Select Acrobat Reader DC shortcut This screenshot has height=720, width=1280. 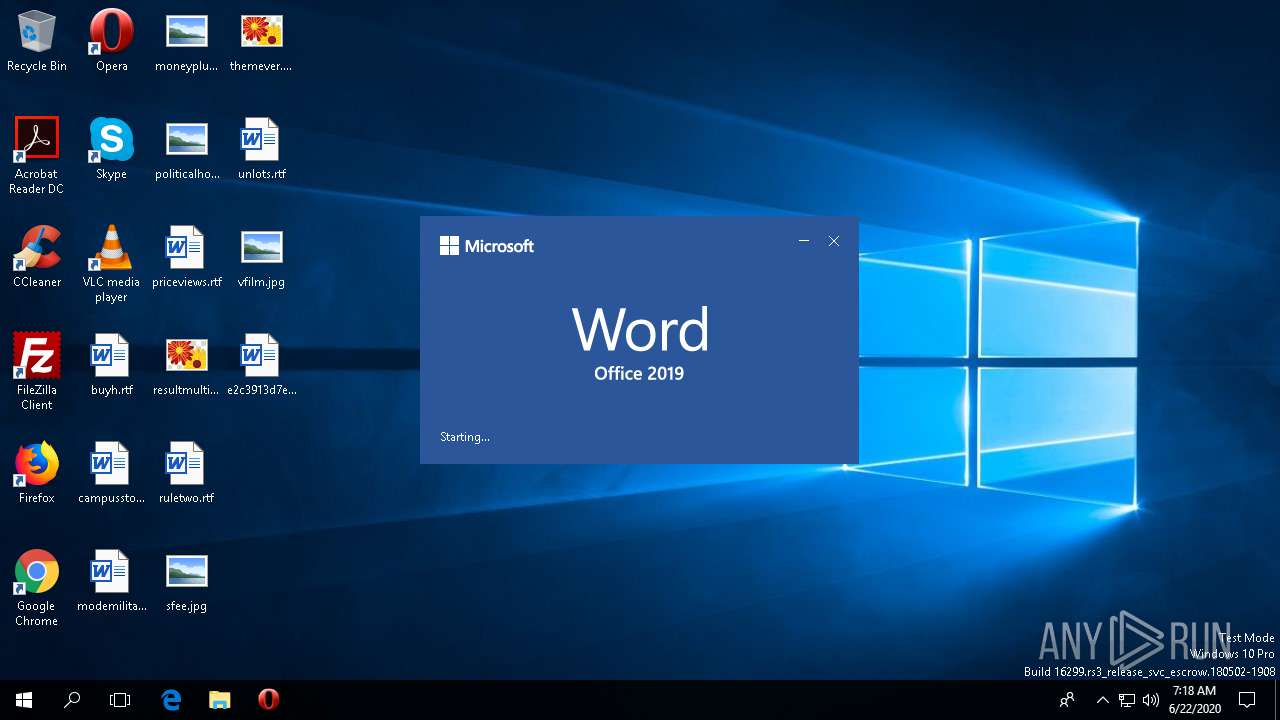point(37,155)
